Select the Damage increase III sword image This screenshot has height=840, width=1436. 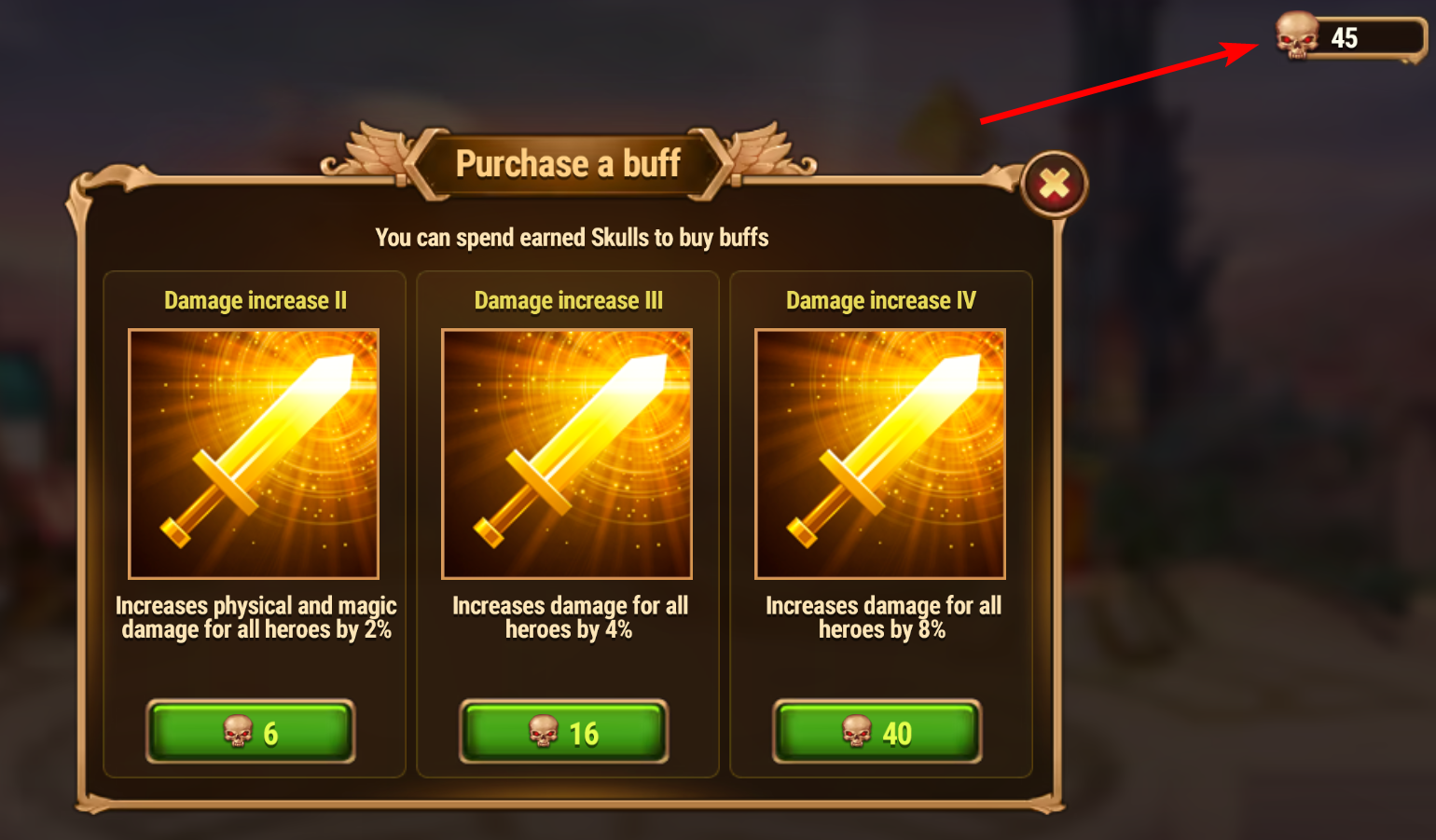pyautogui.click(x=567, y=454)
